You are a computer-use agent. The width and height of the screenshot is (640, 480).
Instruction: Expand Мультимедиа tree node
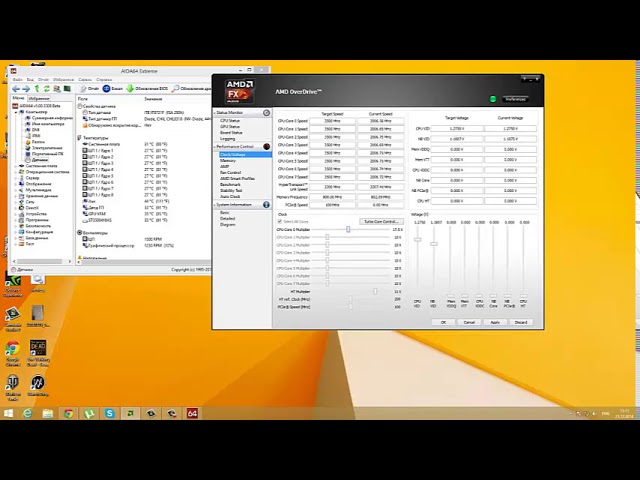16,190
